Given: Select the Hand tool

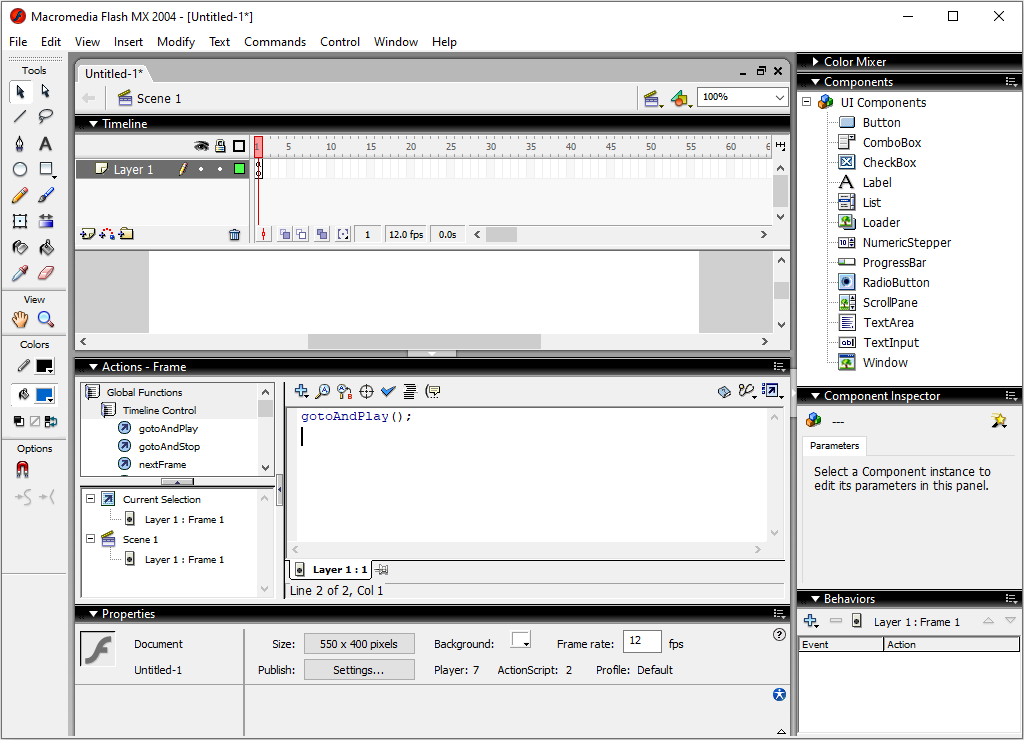Looking at the screenshot, I should 20,319.
